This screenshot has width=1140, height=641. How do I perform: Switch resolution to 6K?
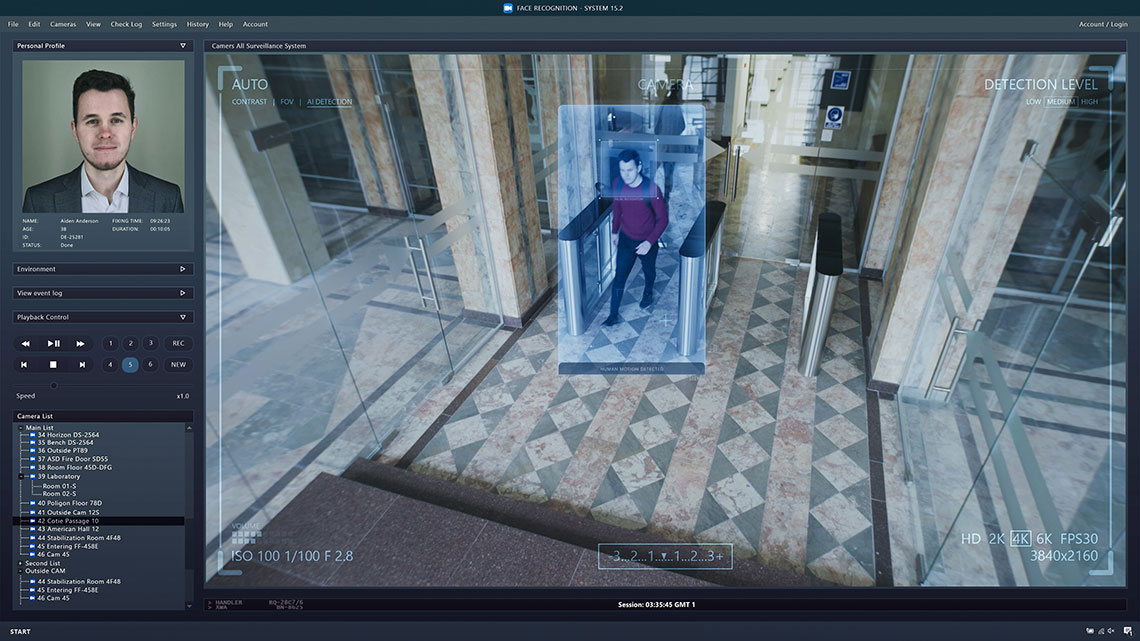pos(1044,539)
